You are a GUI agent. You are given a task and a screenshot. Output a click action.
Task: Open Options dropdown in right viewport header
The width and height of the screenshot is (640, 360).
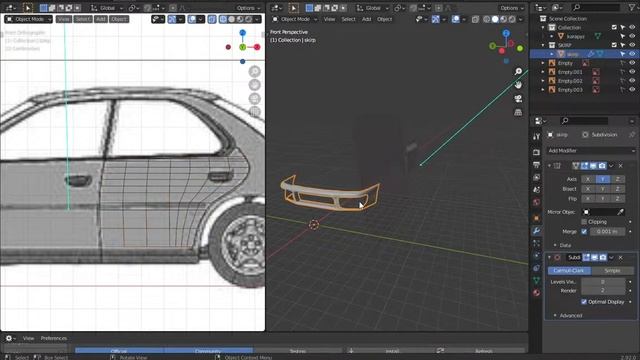pos(512,8)
